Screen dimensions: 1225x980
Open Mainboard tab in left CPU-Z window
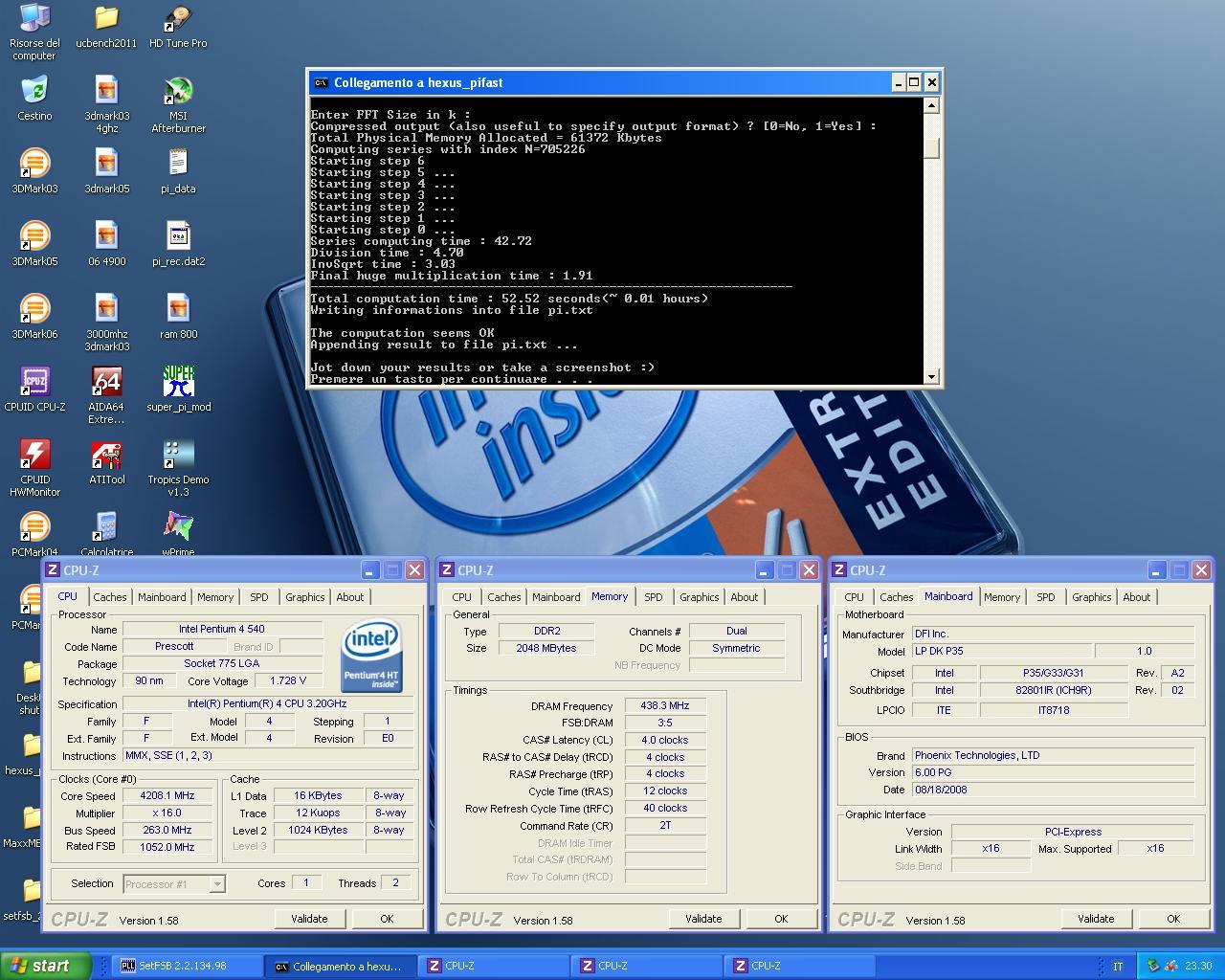(x=162, y=597)
